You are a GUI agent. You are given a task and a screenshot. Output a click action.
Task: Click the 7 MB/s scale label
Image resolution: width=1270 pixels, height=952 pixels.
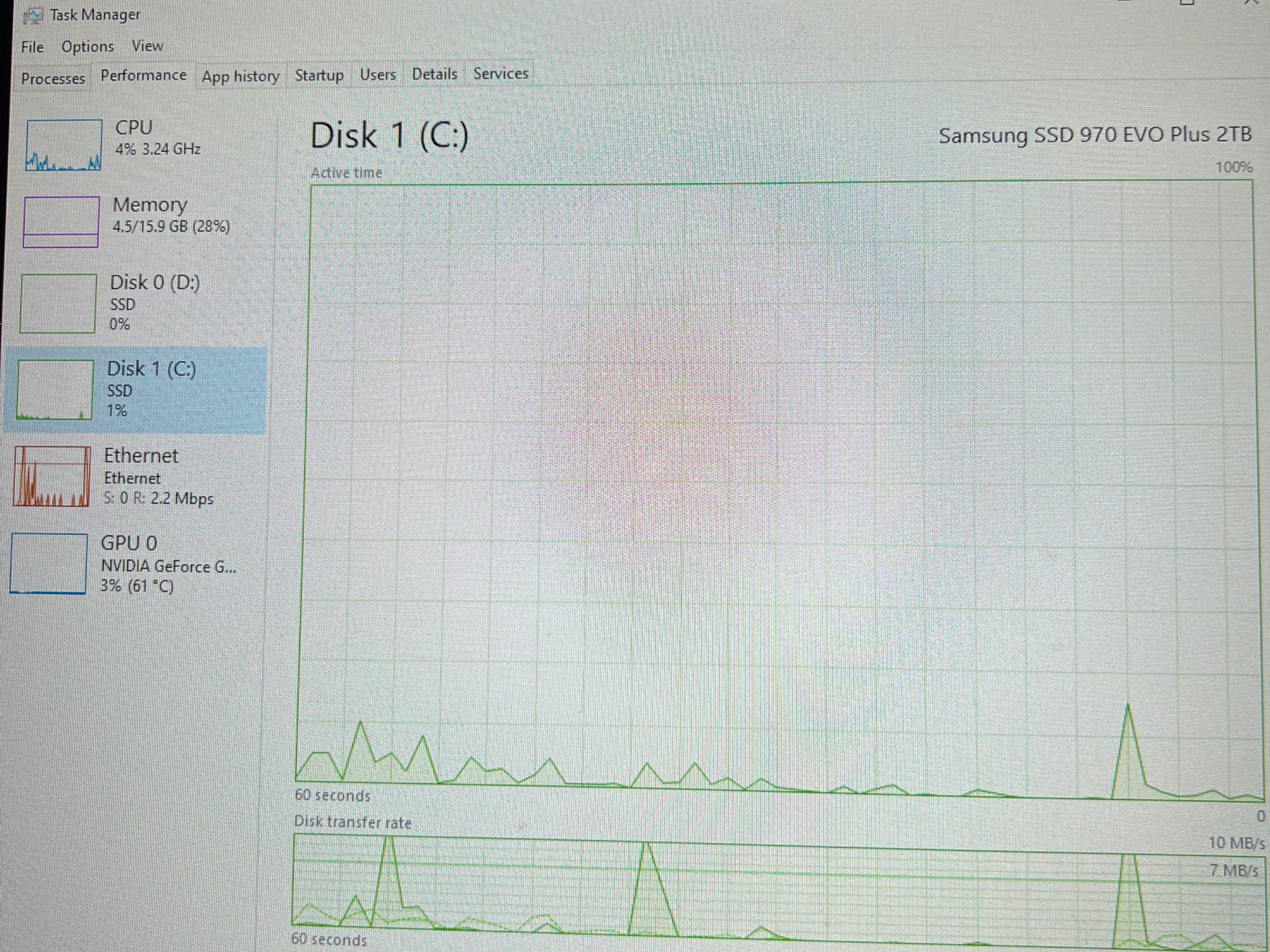pos(1233,870)
